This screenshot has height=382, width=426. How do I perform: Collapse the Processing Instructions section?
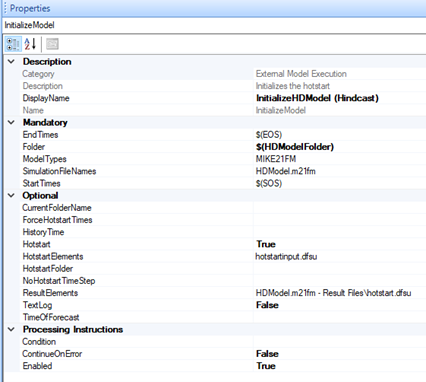(11, 329)
